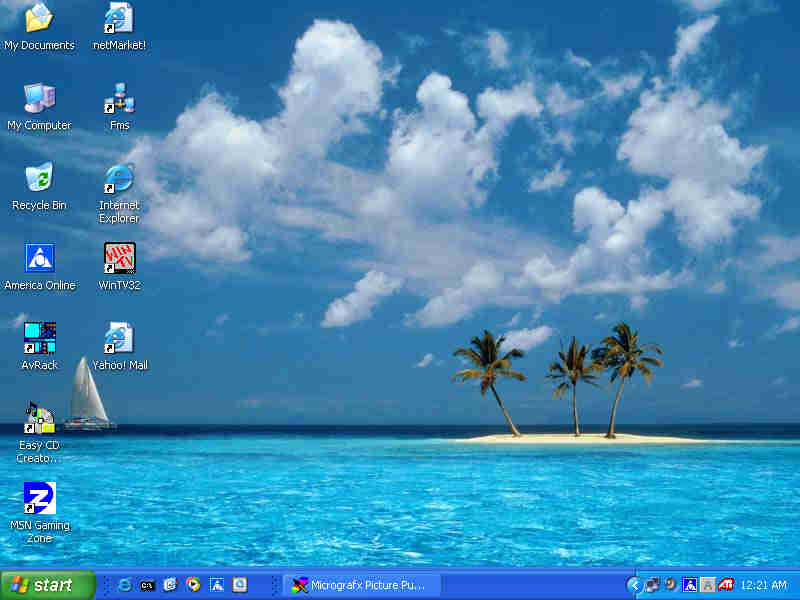Viewport: 800px width, 600px height.
Task: Open the MS-DOS Prompt from Quick Launch
Action: coord(146,585)
